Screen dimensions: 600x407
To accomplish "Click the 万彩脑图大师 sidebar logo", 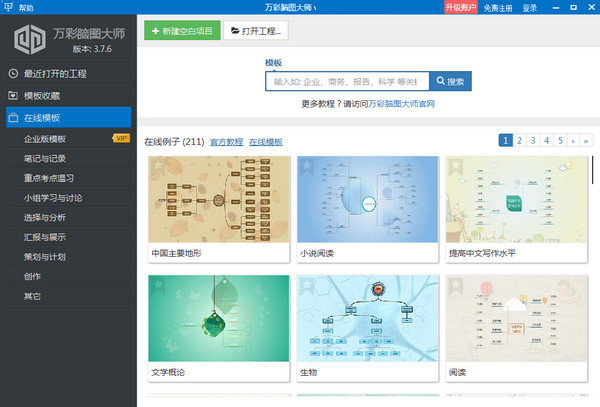I will [30, 39].
